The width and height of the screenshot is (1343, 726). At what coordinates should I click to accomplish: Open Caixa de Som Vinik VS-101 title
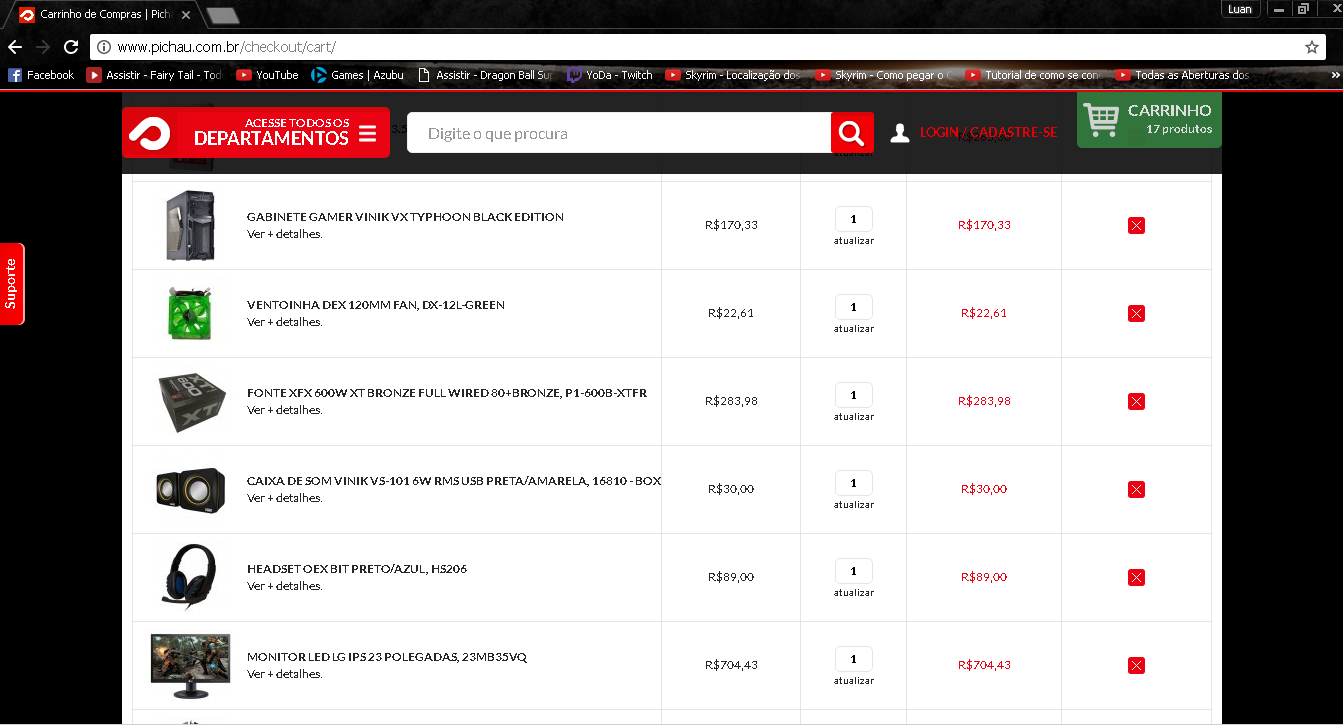click(454, 481)
